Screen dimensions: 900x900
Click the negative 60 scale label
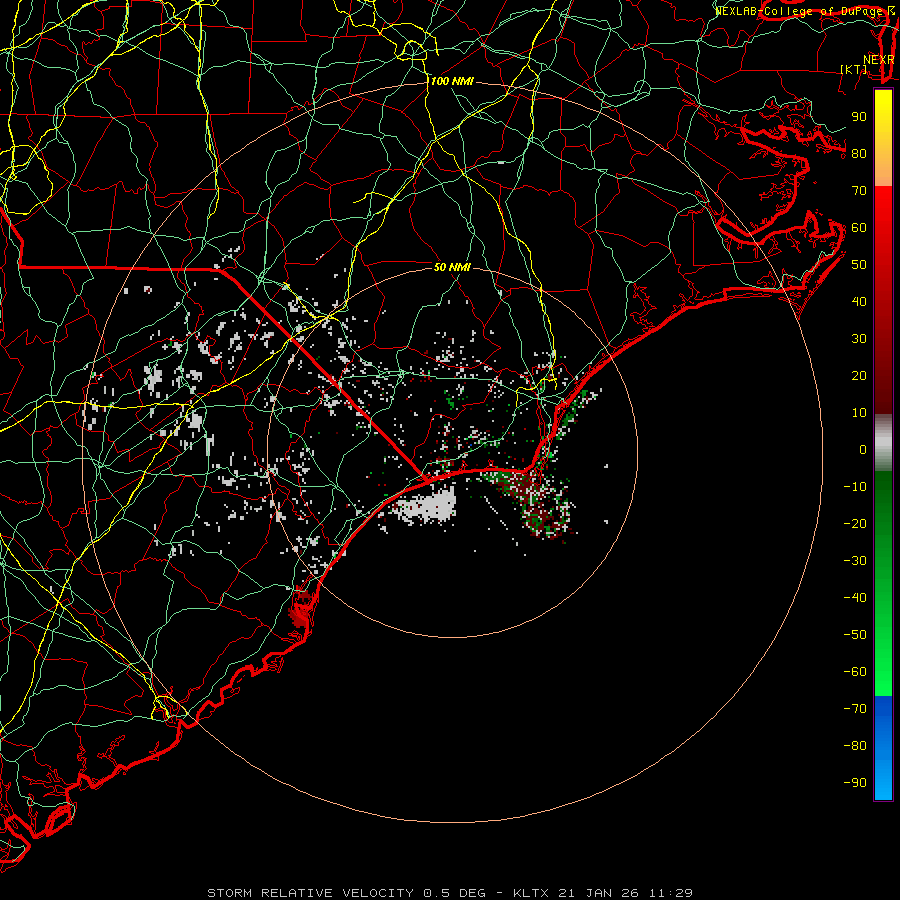pyautogui.click(x=855, y=672)
